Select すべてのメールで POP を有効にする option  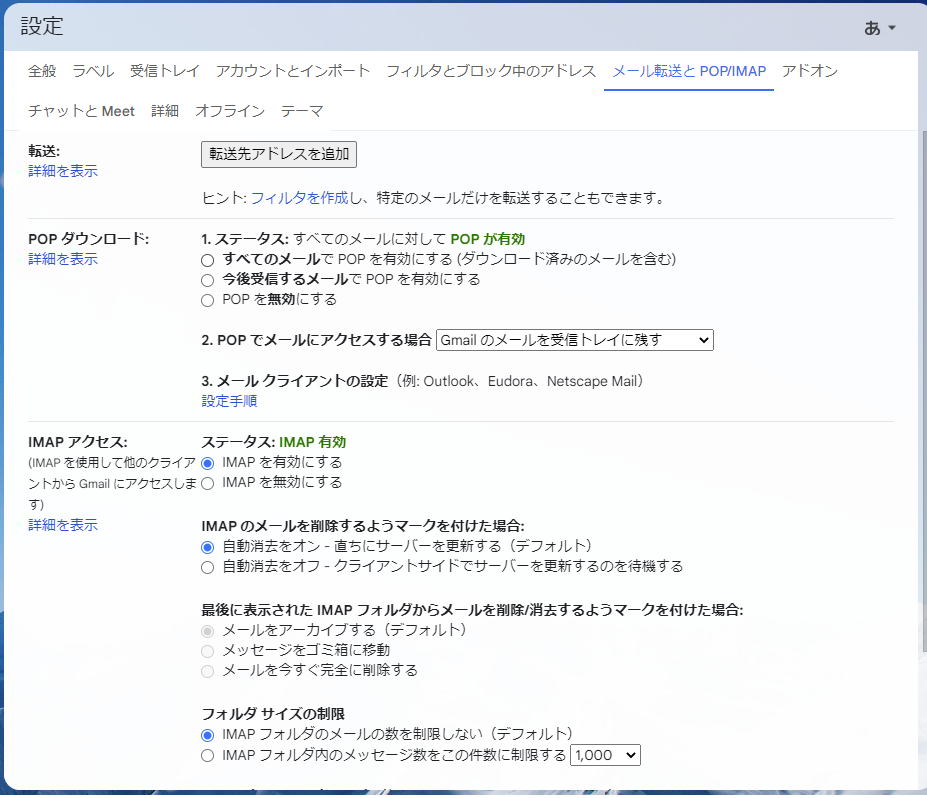click(x=208, y=260)
